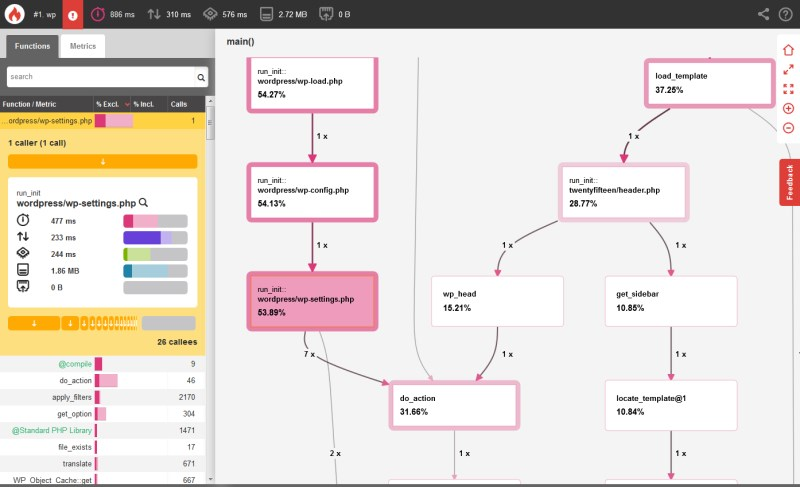
Task: Click magnifier icon beside wordpress/wp-settings.php
Action: 143,202
